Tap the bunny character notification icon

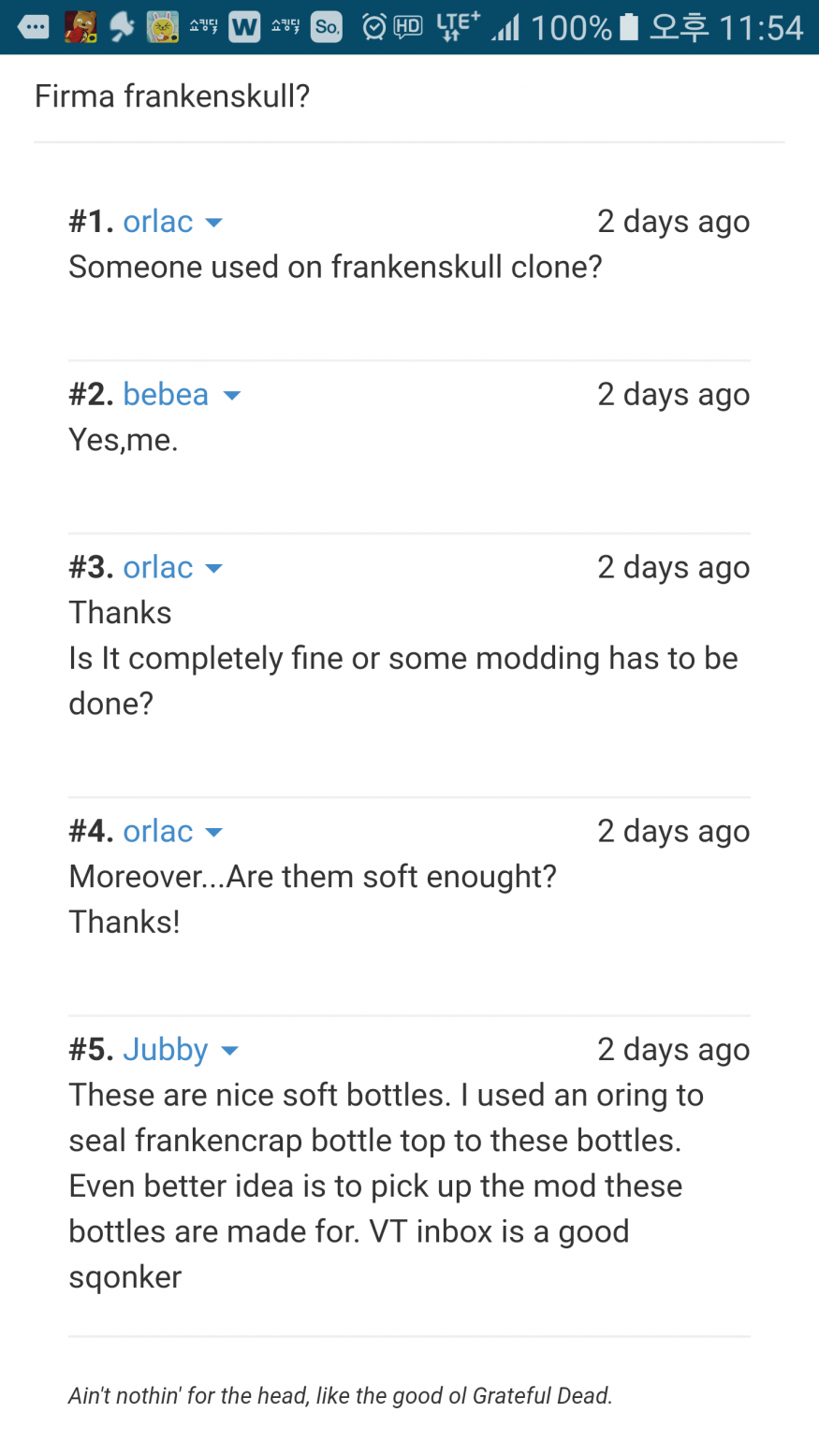tap(163, 27)
